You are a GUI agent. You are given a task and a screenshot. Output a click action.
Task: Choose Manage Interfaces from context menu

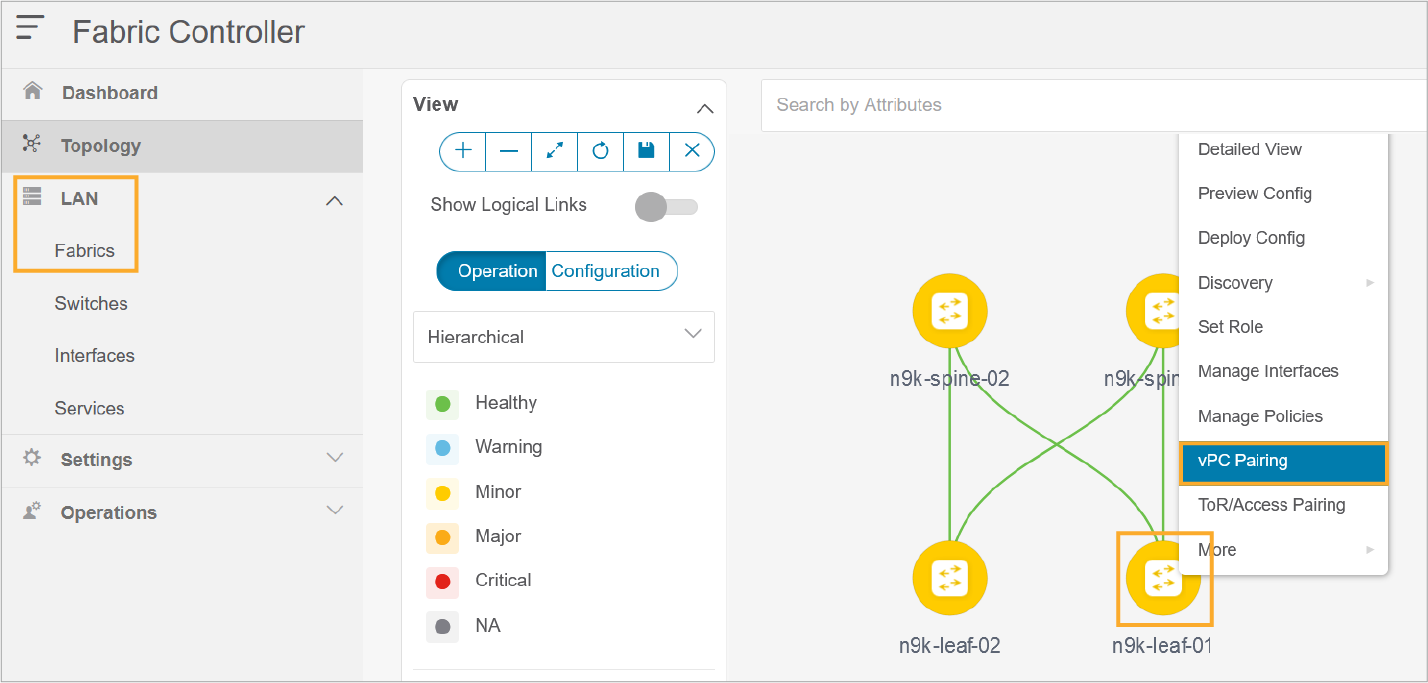pyautogui.click(x=1283, y=371)
